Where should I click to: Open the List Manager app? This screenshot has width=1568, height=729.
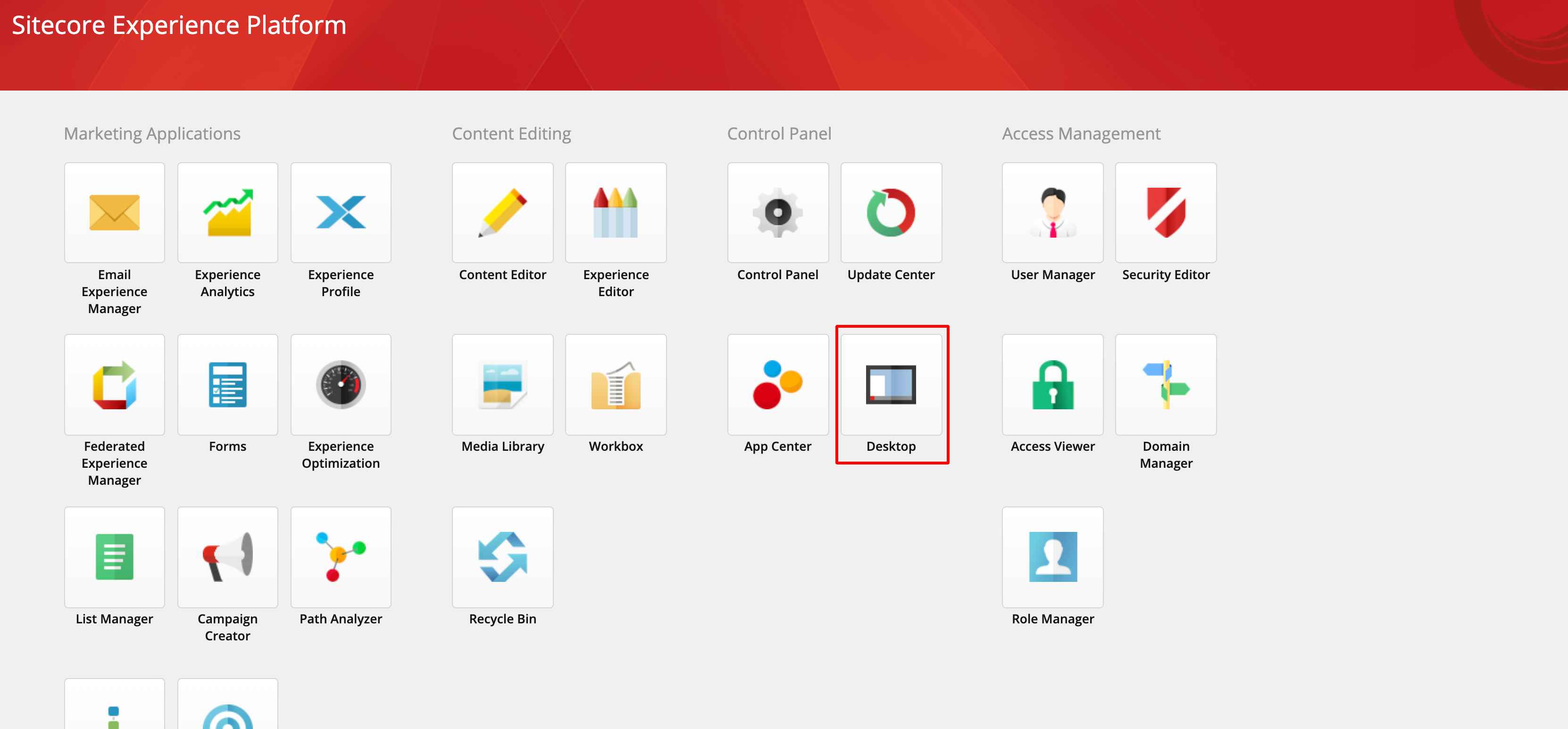point(115,557)
